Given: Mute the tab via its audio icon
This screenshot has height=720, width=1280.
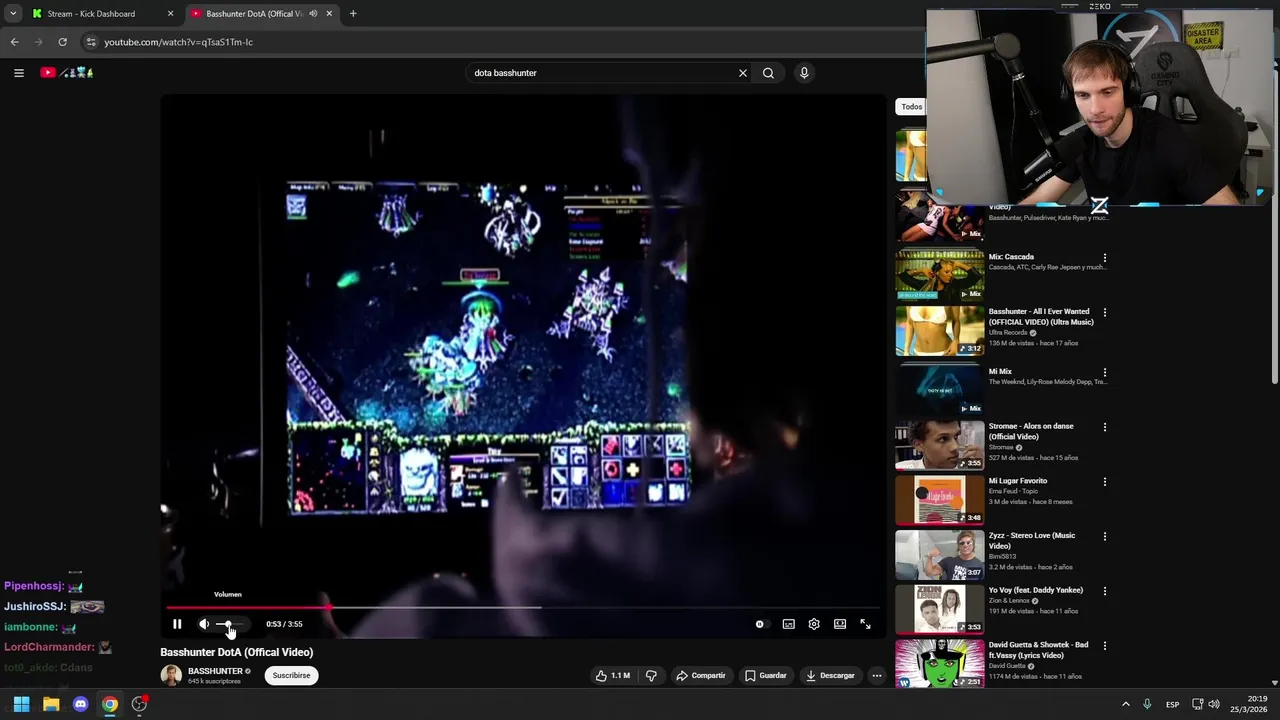Looking at the screenshot, I should [x=313, y=14].
